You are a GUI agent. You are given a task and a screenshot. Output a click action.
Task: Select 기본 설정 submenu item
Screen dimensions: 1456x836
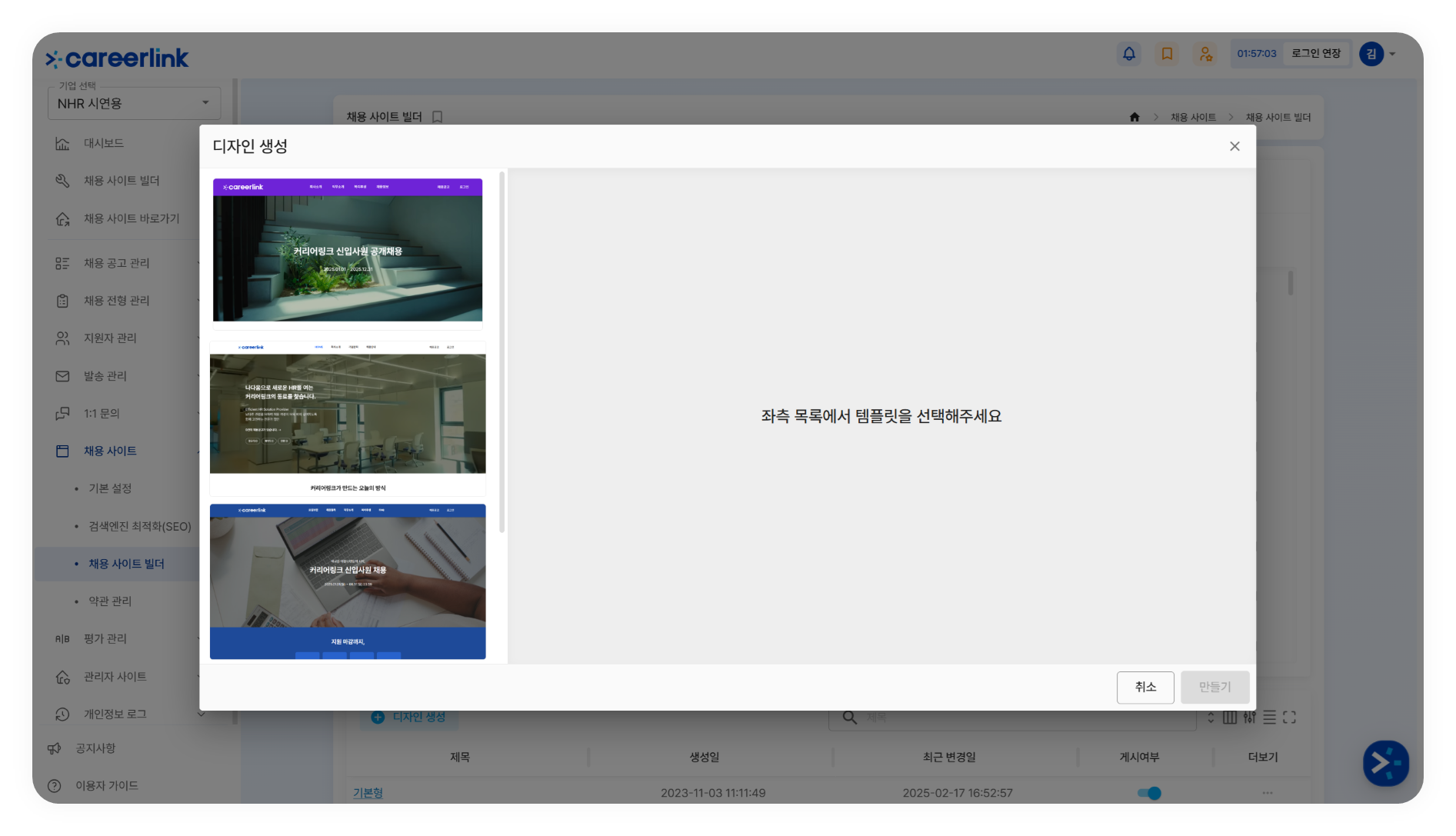click(x=110, y=488)
